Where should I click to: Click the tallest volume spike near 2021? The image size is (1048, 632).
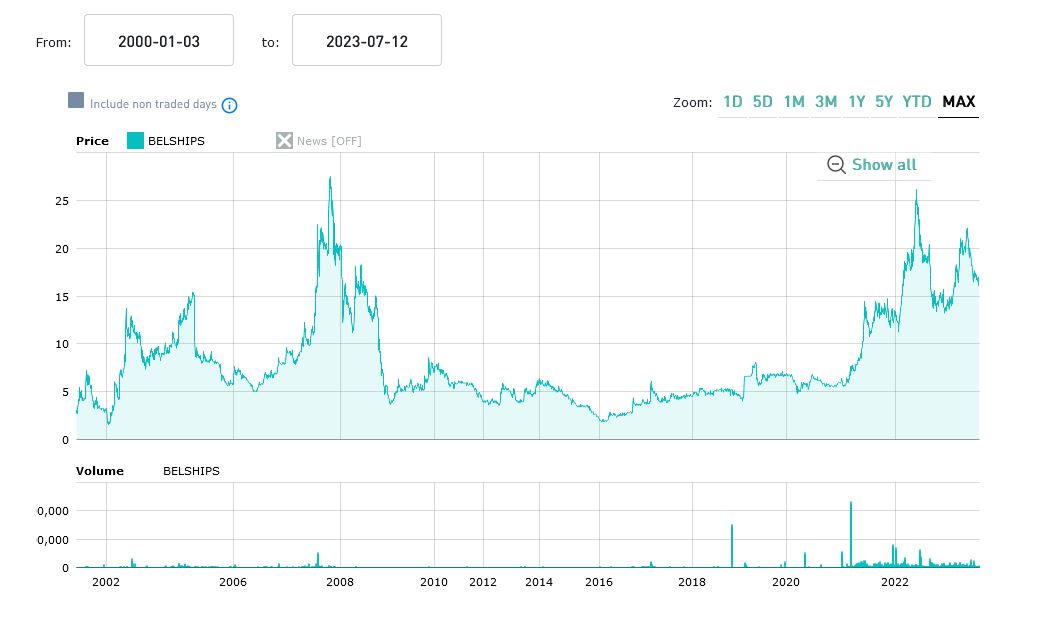[x=851, y=504]
